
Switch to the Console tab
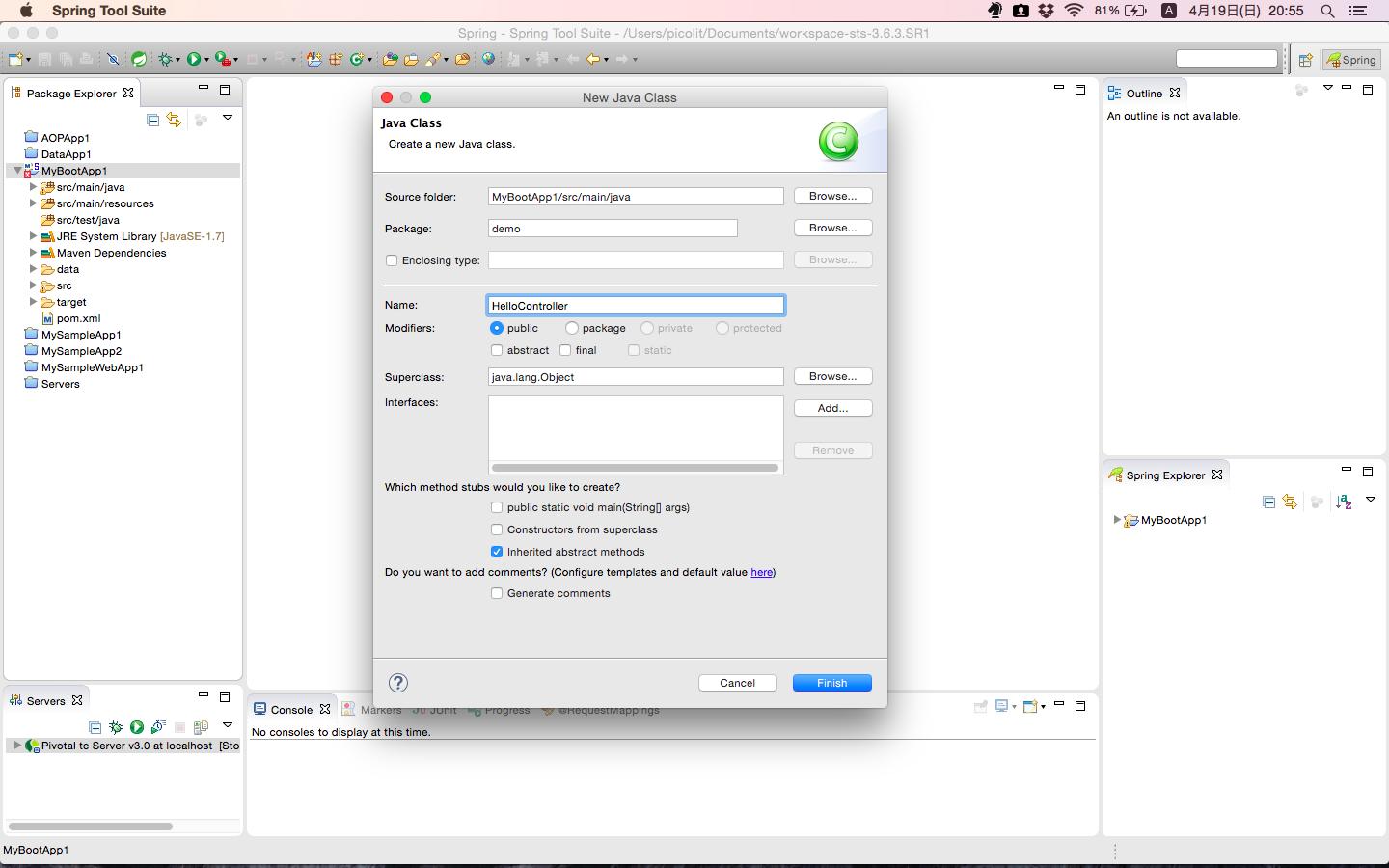coord(290,710)
